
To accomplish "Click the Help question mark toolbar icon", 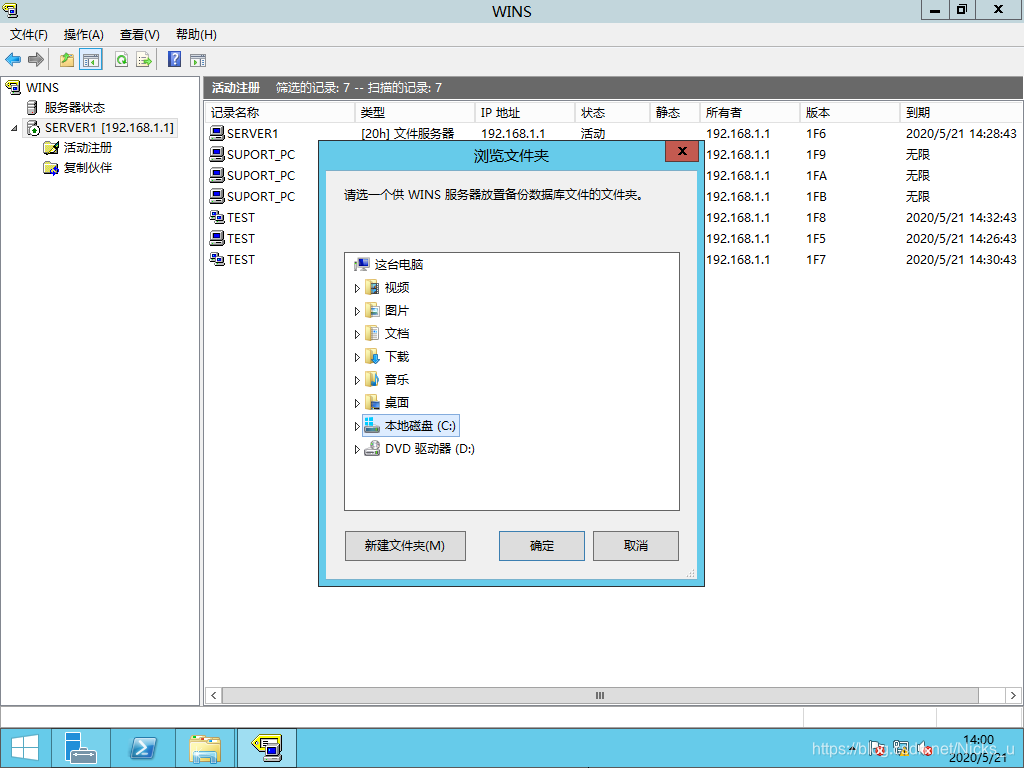I will click(174, 59).
